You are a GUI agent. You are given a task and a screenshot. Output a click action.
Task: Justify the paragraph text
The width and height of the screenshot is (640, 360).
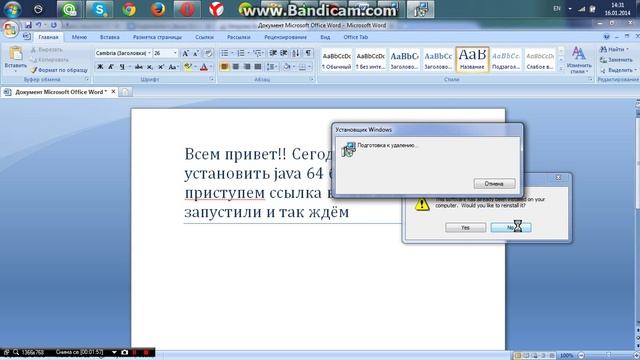tap(258, 67)
